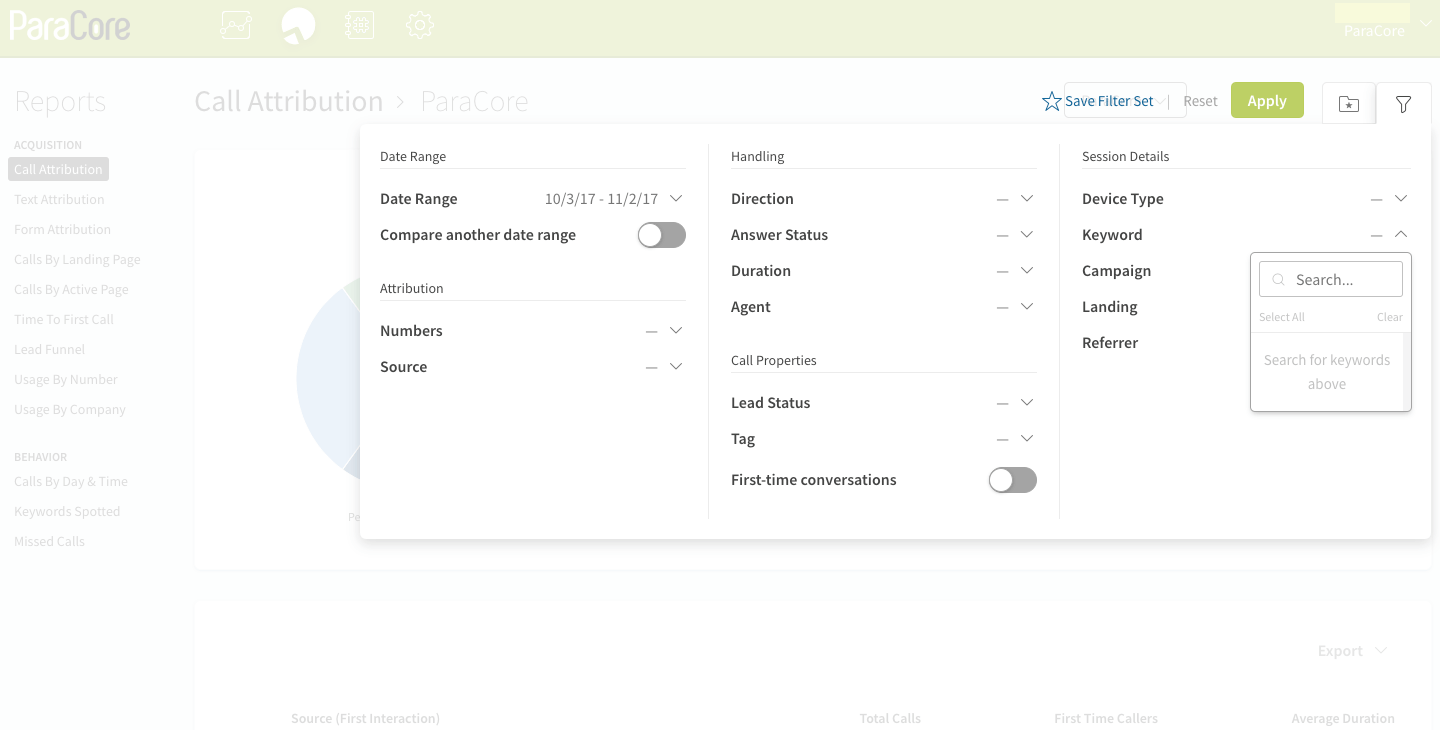Expand the Tag filter chevron

[x=1027, y=439]
